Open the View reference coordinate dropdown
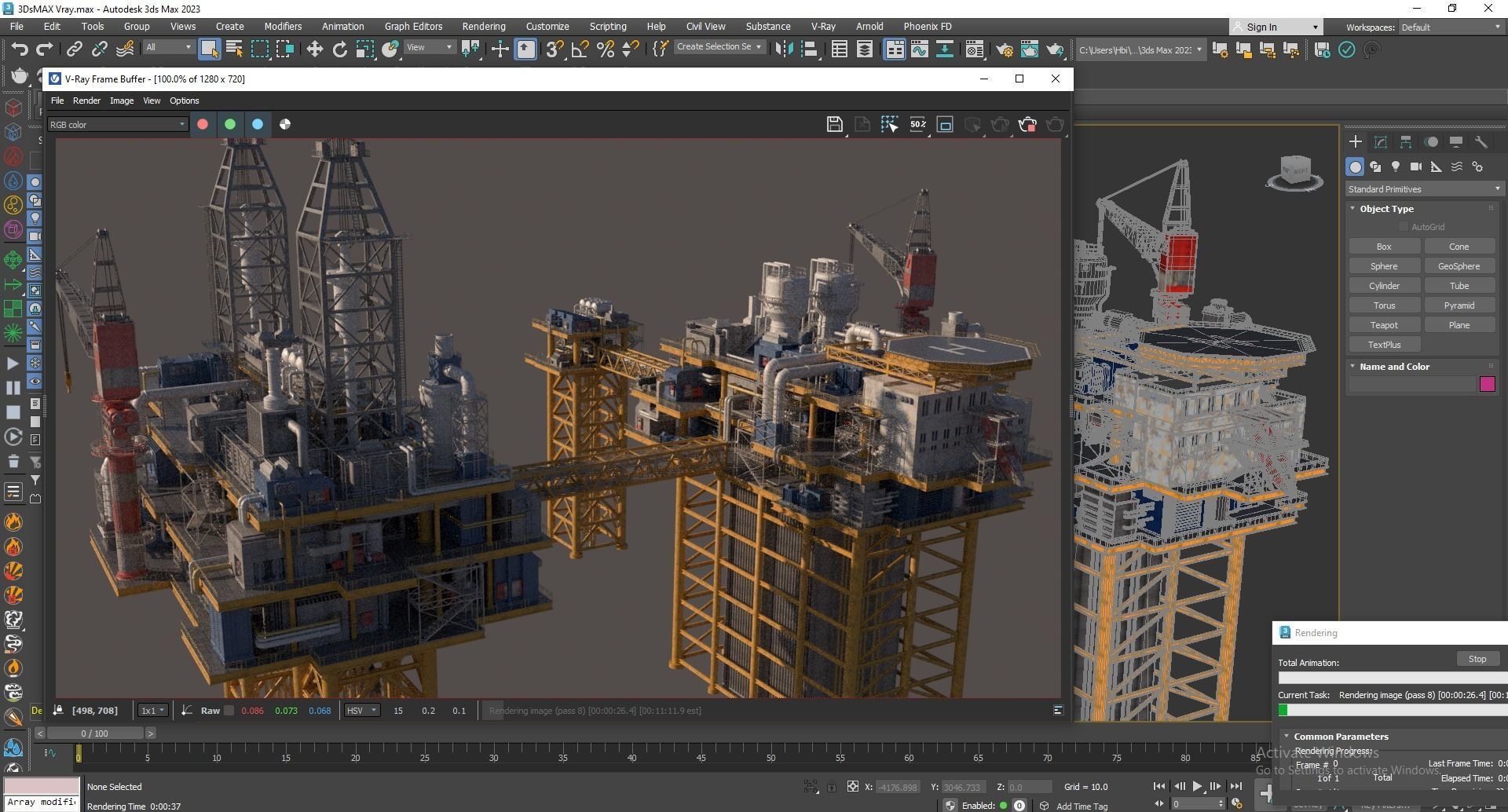This screenshot has height=812, width=1508. [429, 47]
